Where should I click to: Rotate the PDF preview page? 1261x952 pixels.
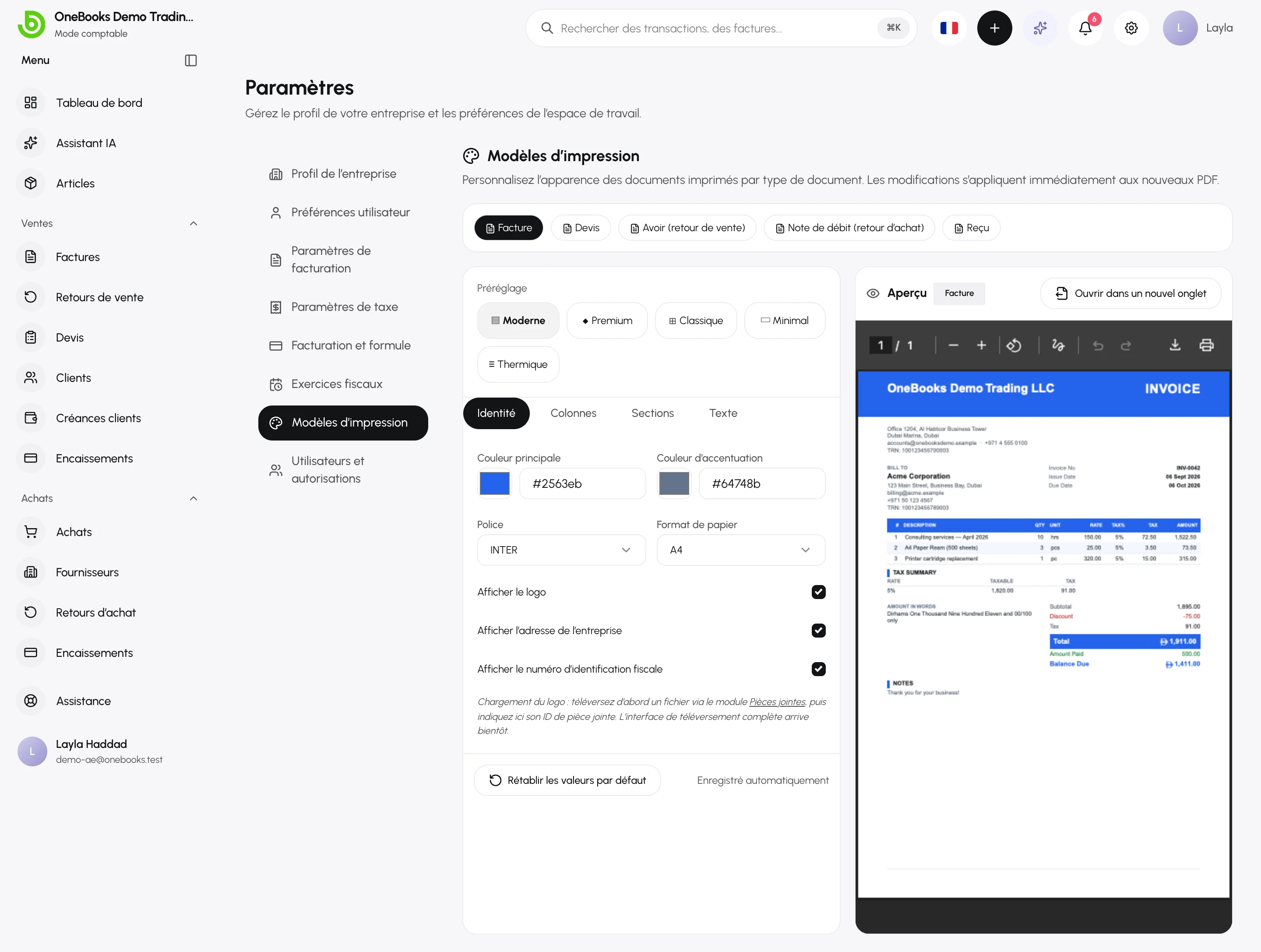coord(1014,346)
